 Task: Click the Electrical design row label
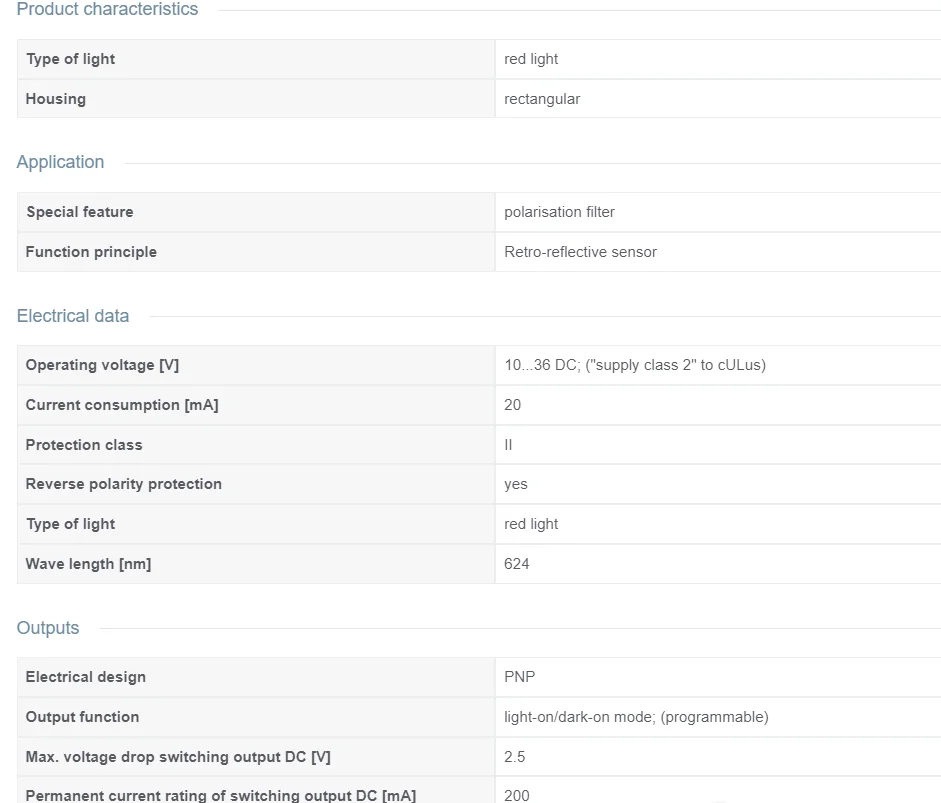click(x=86, y=677)
